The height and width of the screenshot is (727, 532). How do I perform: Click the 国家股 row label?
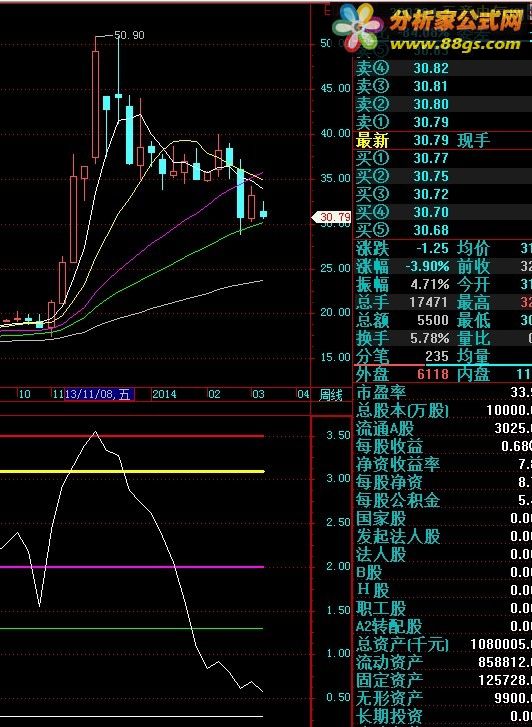coord(381,518)
